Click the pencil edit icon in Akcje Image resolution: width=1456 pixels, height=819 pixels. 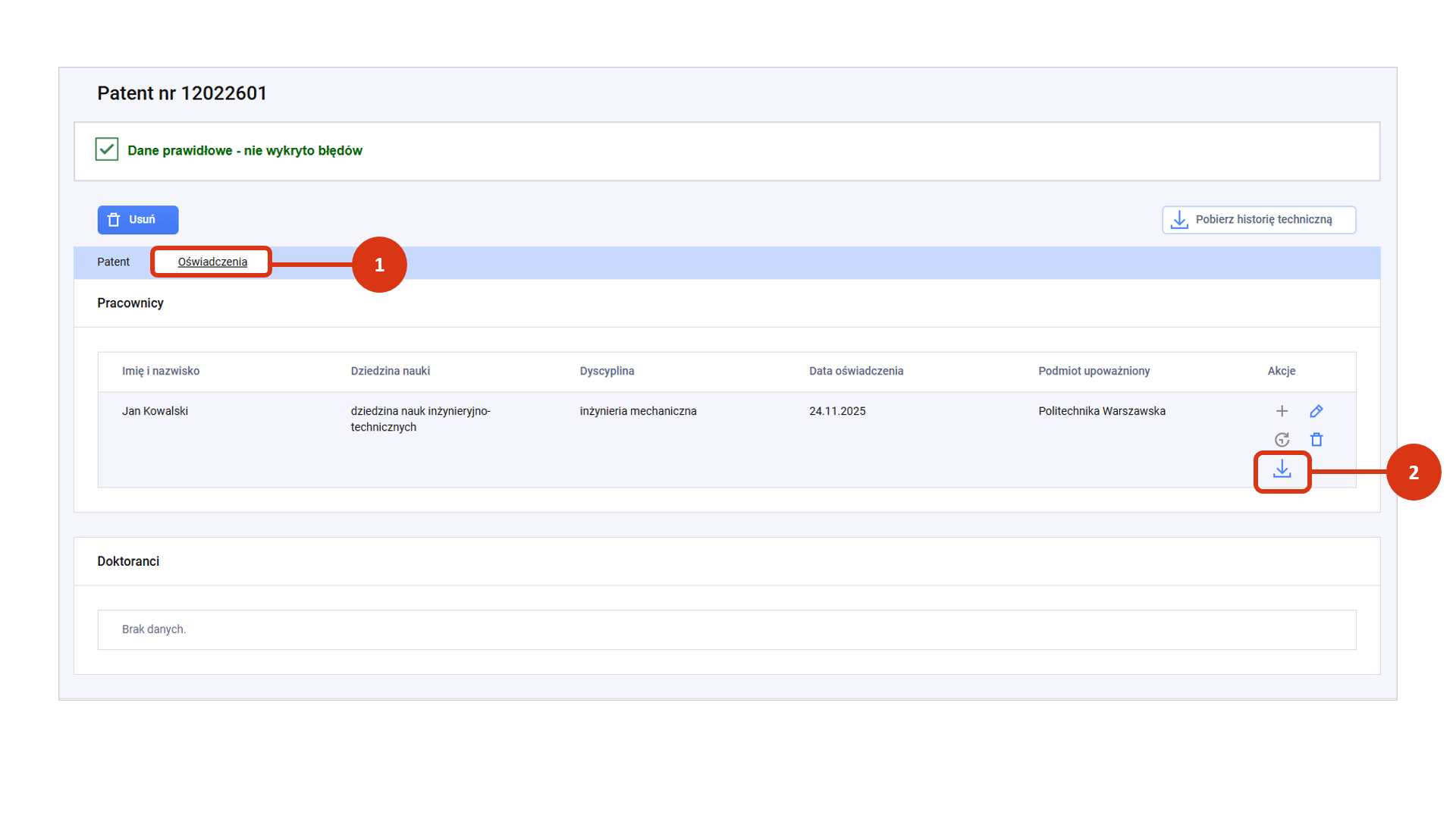coord(1316,411)
